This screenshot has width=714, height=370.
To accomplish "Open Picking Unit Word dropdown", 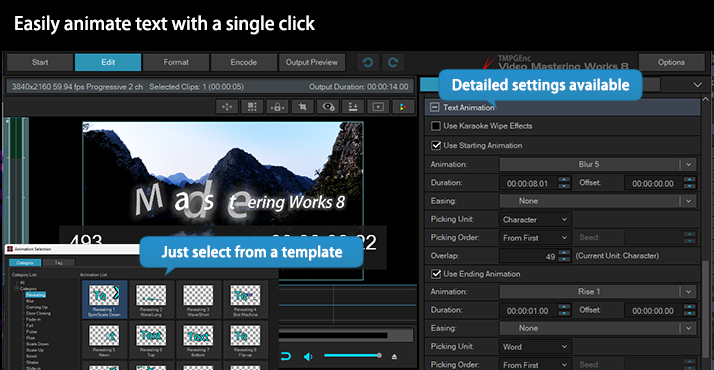I will click(535, 347).
